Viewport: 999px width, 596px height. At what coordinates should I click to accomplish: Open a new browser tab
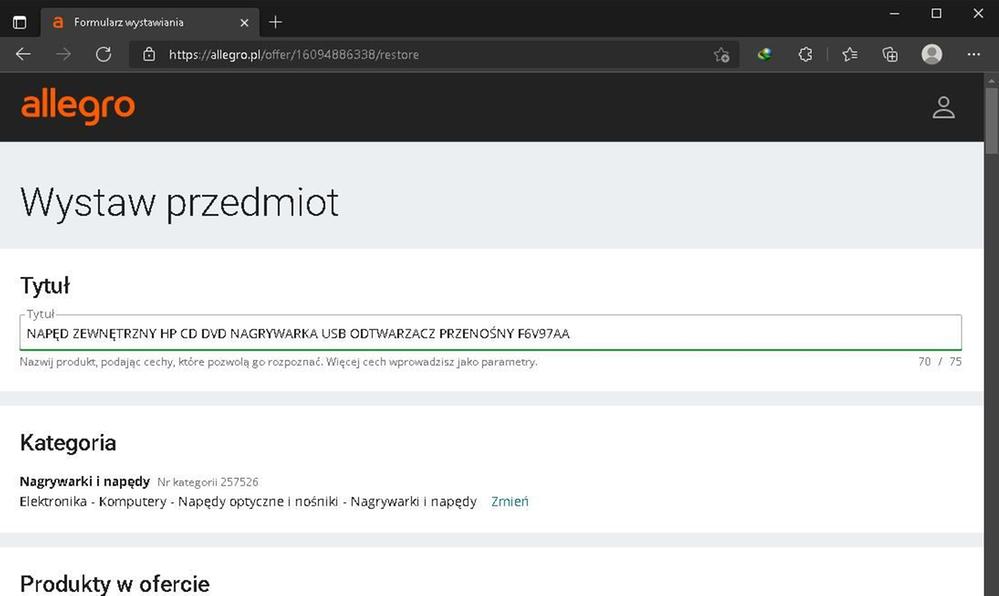[275, 22]
